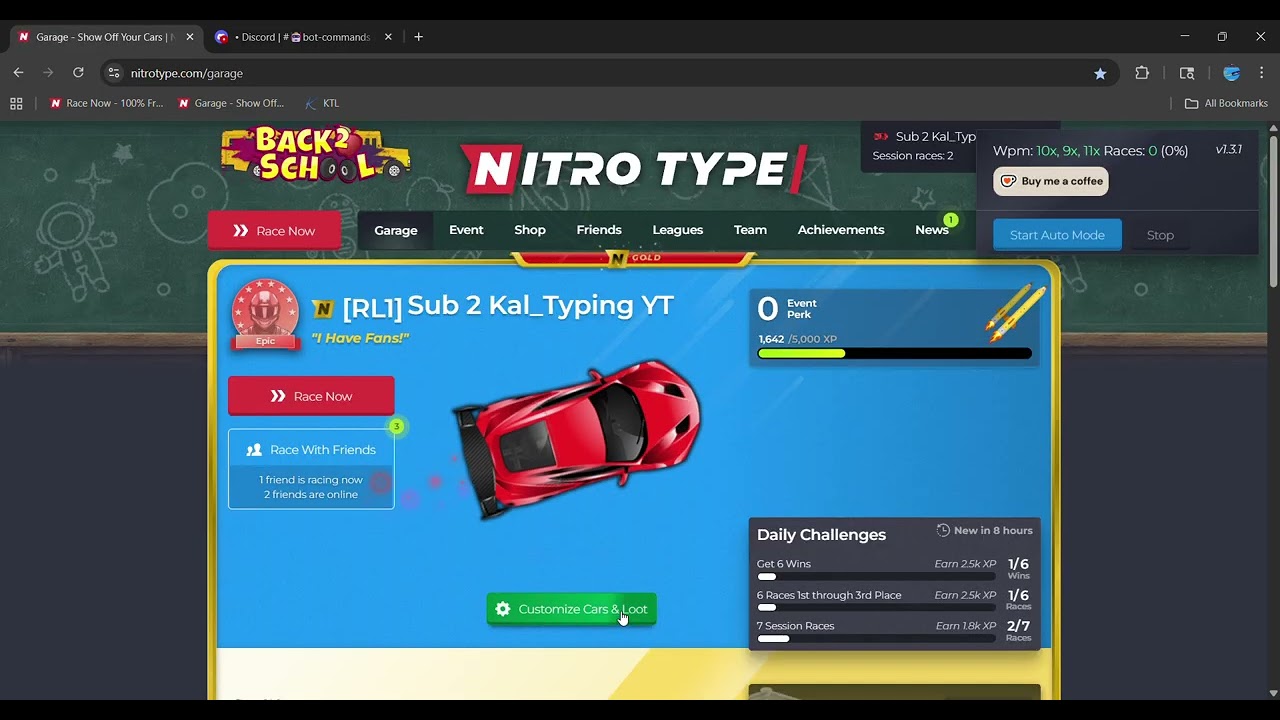Screen dimensions: 1280x720
Task: Click the browser Forward arrow
Action: 48,73
